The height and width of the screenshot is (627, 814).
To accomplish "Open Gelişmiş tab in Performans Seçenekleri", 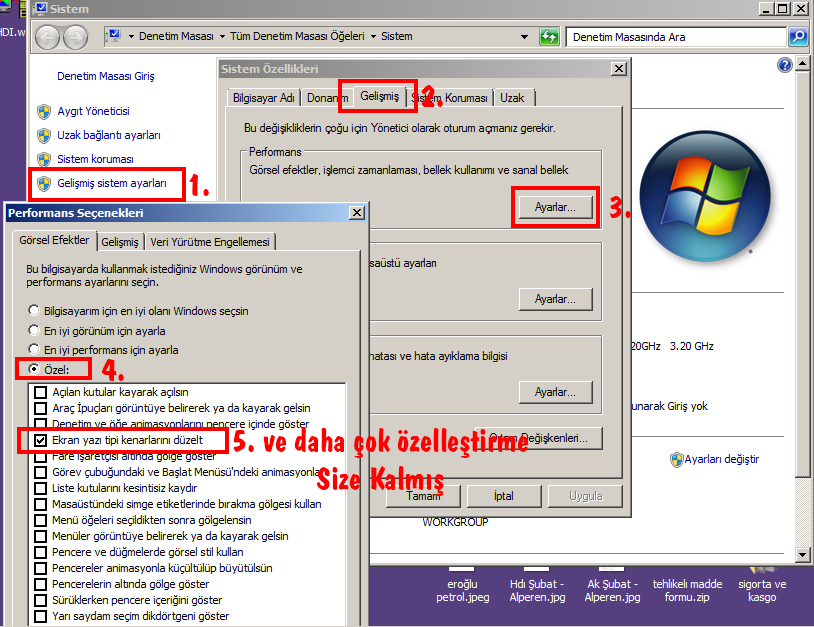I will (120, 242).
